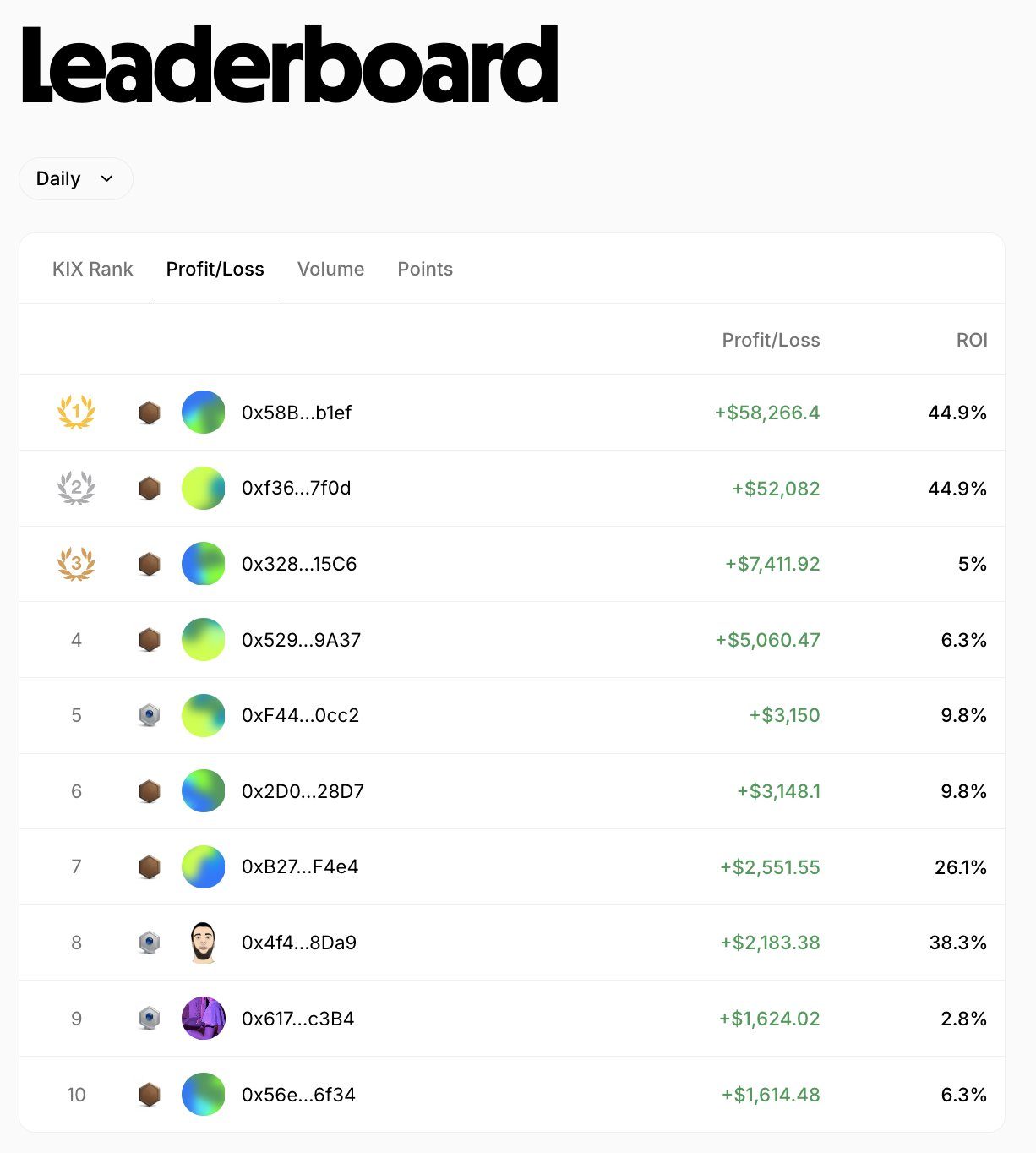Click bronze tier badge next to 0x58B...b1ef
Viewport: 1036px width, 1153px height.
pyautogui.click(x=150, y=413)
